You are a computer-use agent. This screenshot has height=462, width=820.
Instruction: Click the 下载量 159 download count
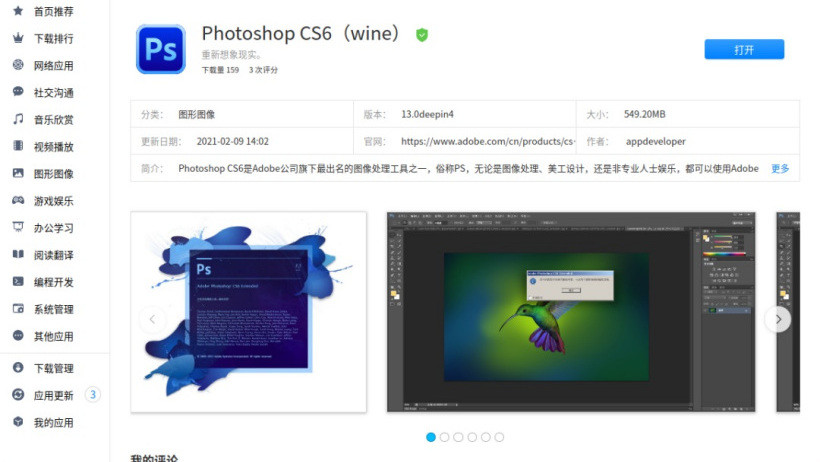pos(220,70)
